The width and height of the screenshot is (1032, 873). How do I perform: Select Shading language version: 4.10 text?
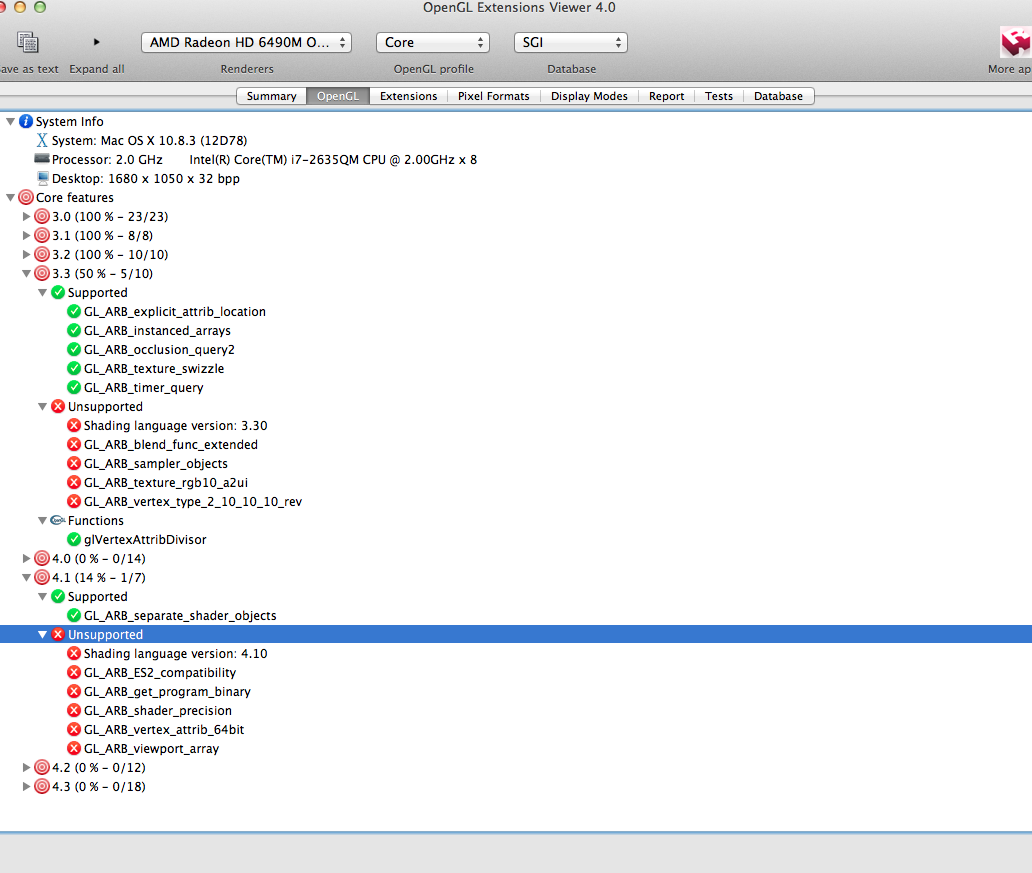pyautogui.click(x=176, y=654)
